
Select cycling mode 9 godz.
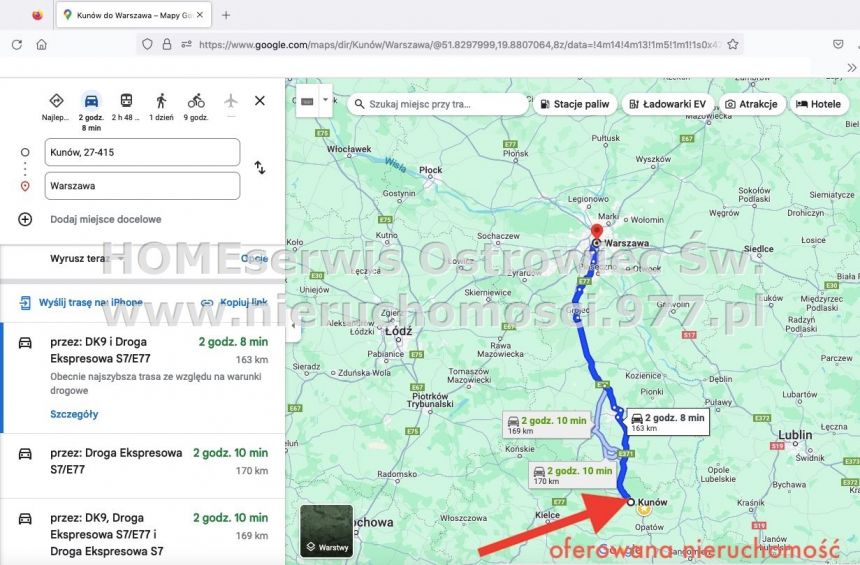click(x=196, y=101)
